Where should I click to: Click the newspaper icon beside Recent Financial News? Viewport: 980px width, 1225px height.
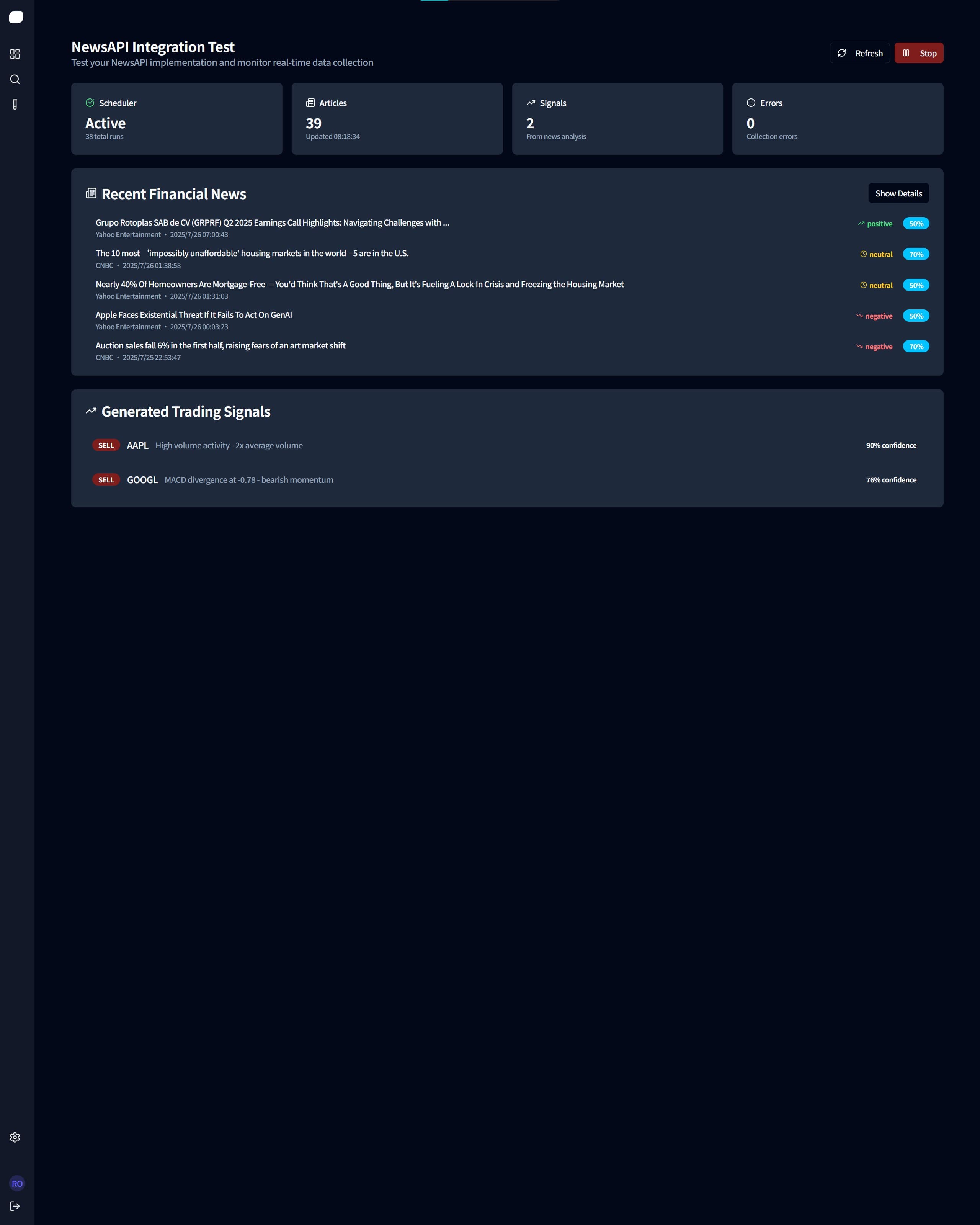(x=91, y=193)
